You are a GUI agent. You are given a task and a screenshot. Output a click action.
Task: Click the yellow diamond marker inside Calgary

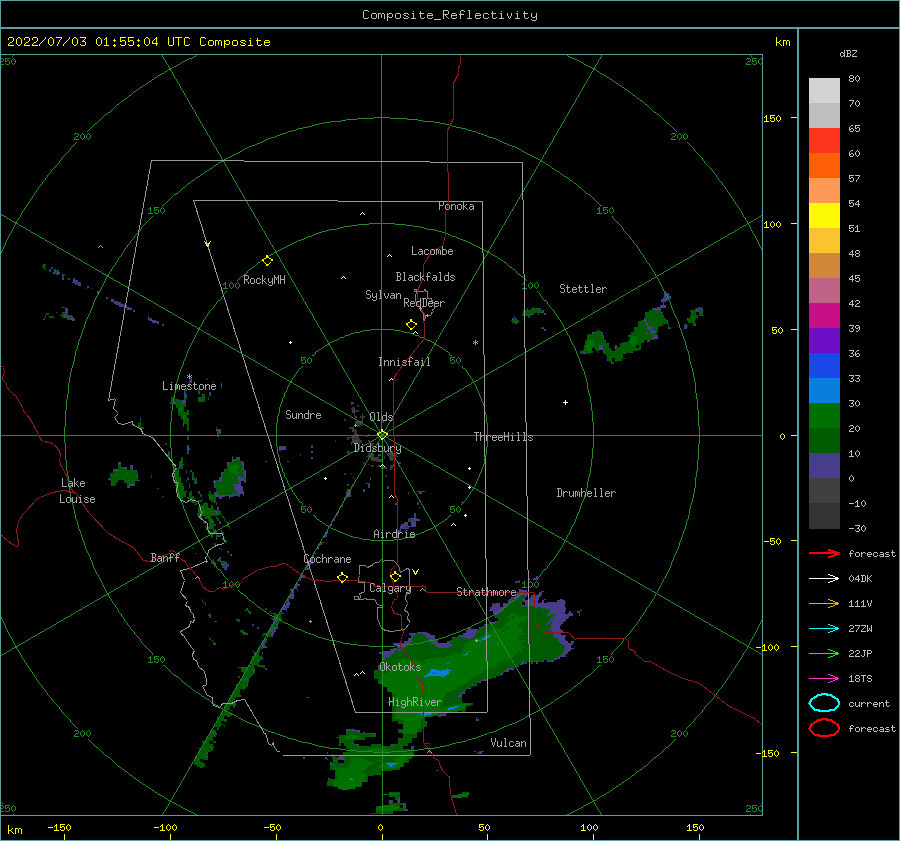(x=395, y=576)
